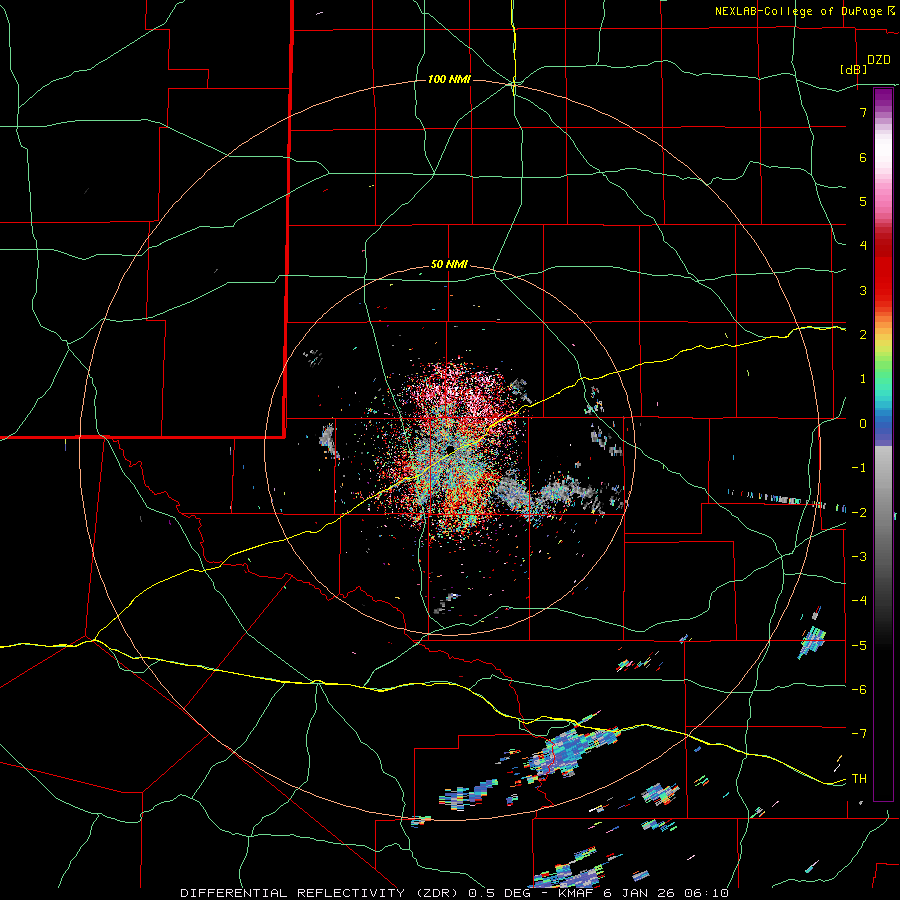Click the color scale value 6
The width and height of the screenshot is (900, 900).
coord(863,157)
